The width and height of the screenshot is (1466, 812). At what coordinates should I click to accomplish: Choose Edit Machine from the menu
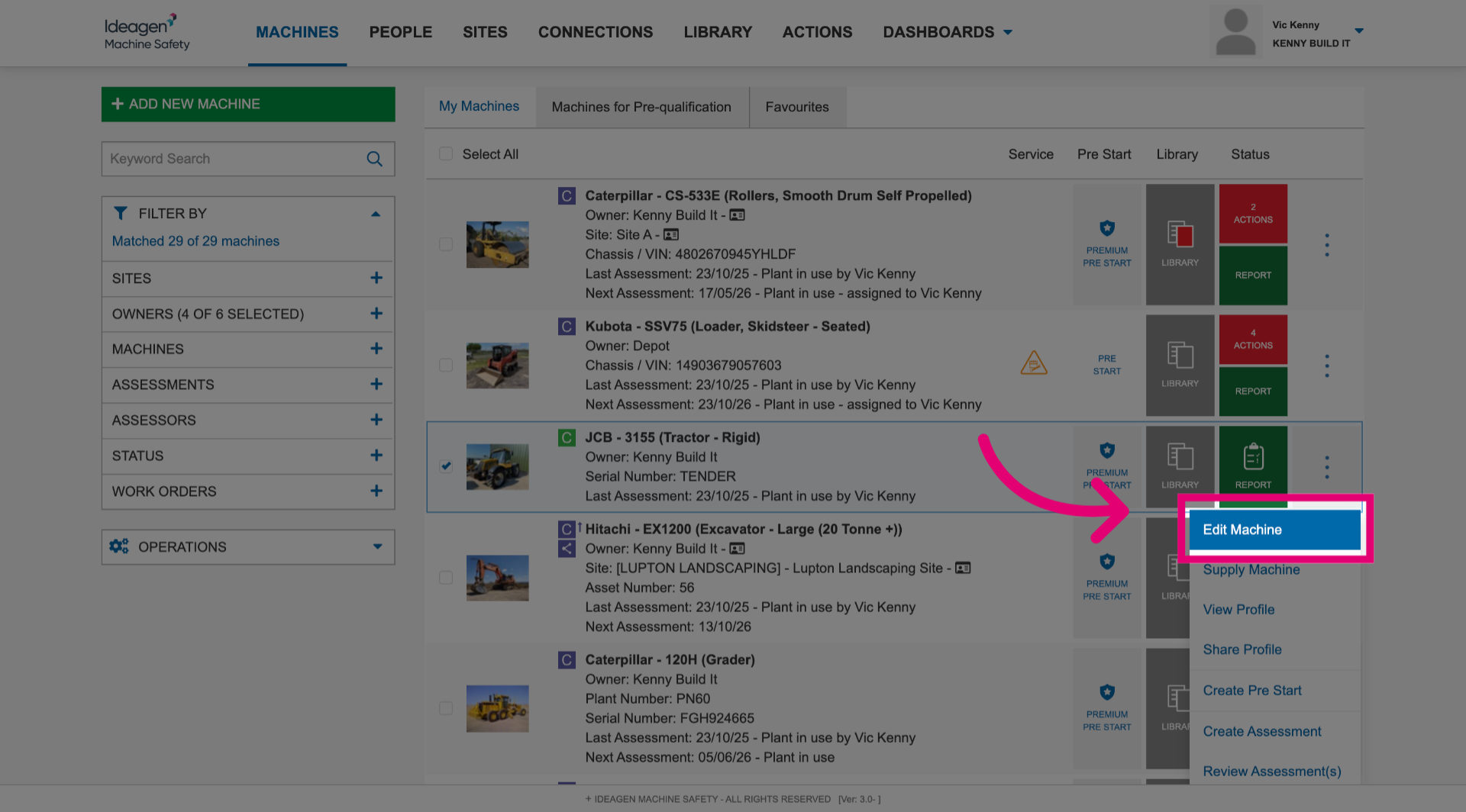click(x=1274, y=530)
